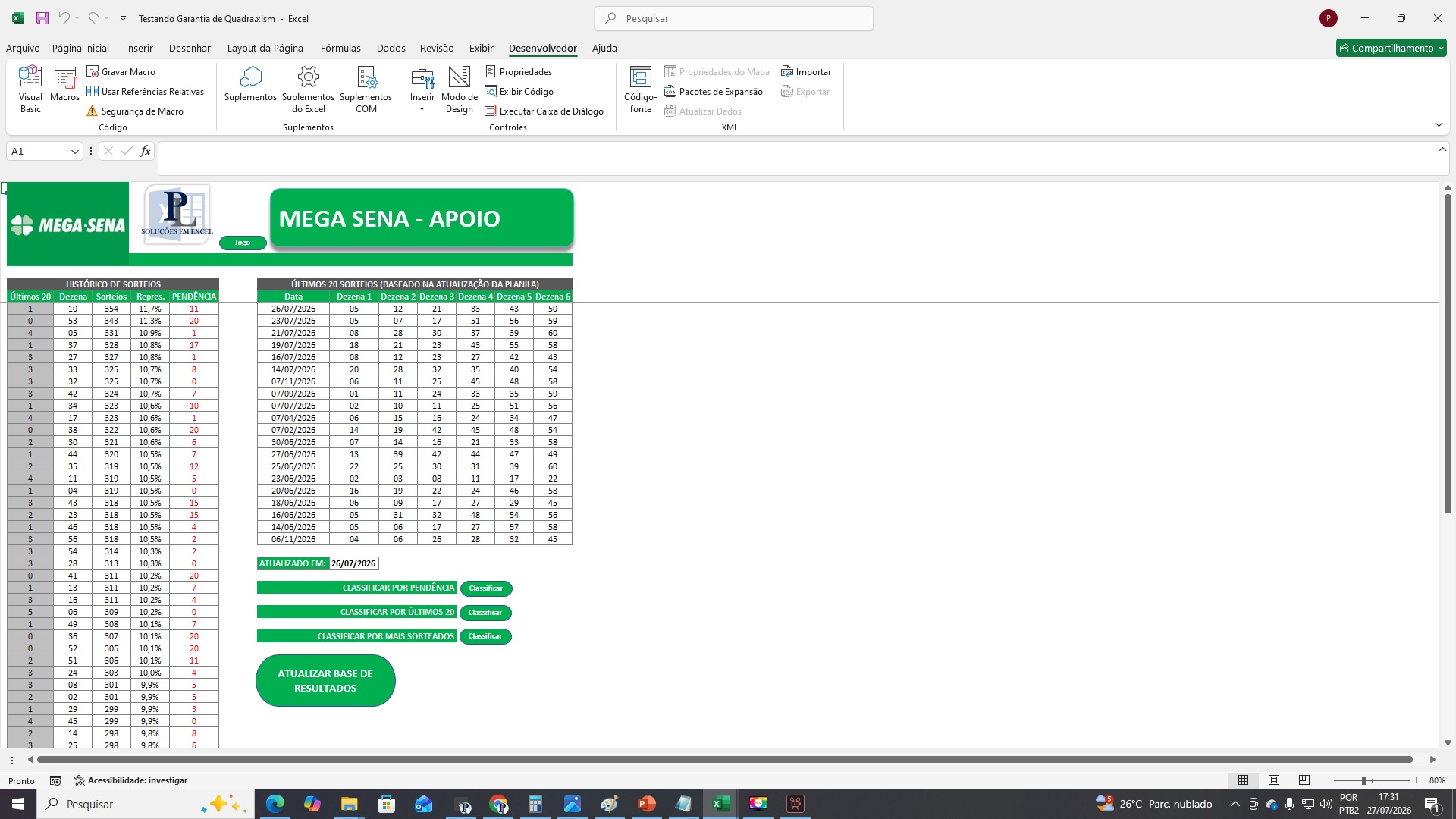Switch to Página Inicial tab
The height and width of the screenshot is (819, 1456).
80,48
